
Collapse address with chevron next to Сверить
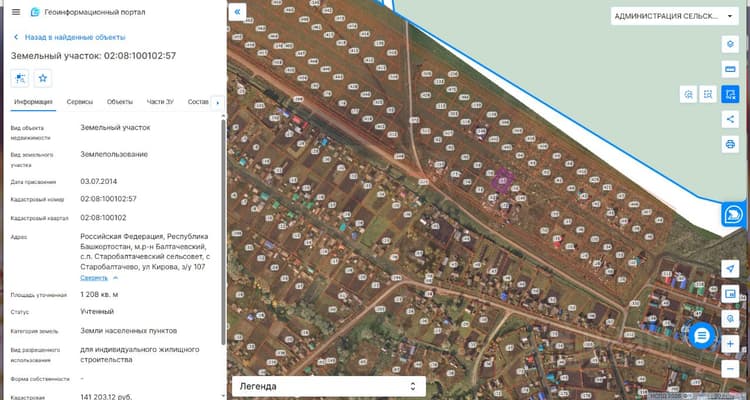click(x=115, y=278)
